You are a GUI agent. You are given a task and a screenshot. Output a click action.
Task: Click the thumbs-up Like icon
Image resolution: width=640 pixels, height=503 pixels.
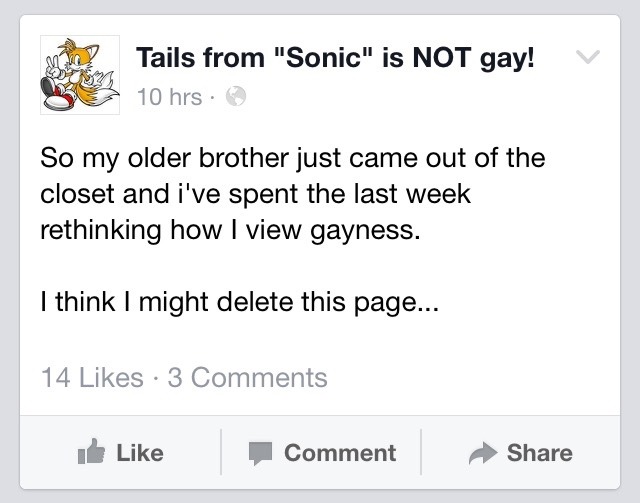92,453
